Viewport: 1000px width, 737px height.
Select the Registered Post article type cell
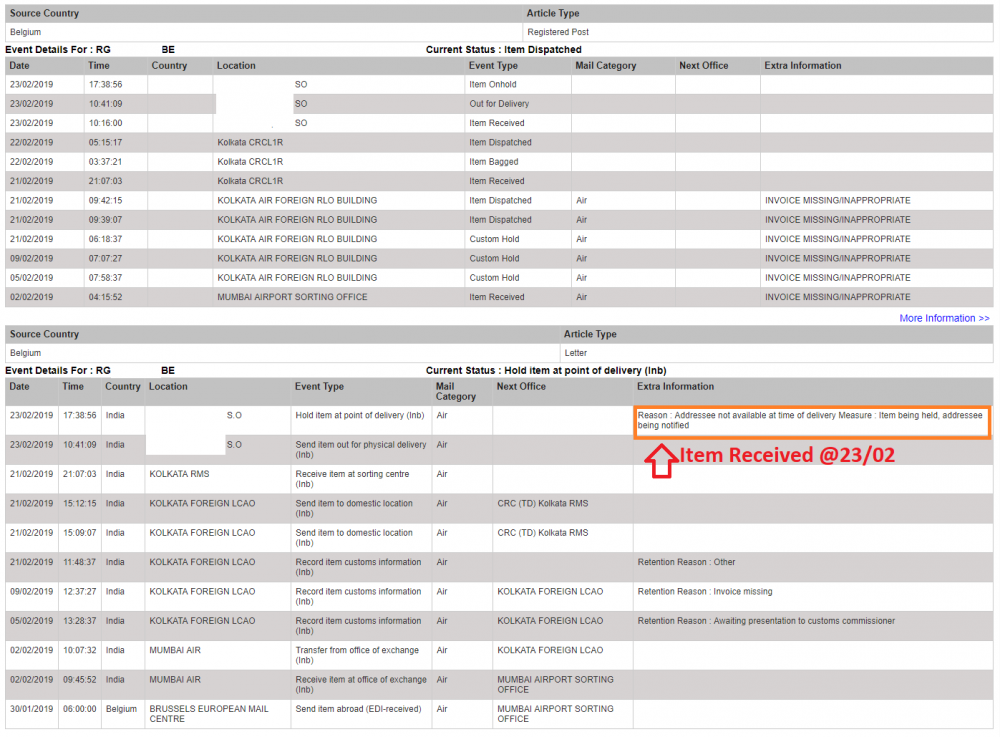[x=558, y=32]
